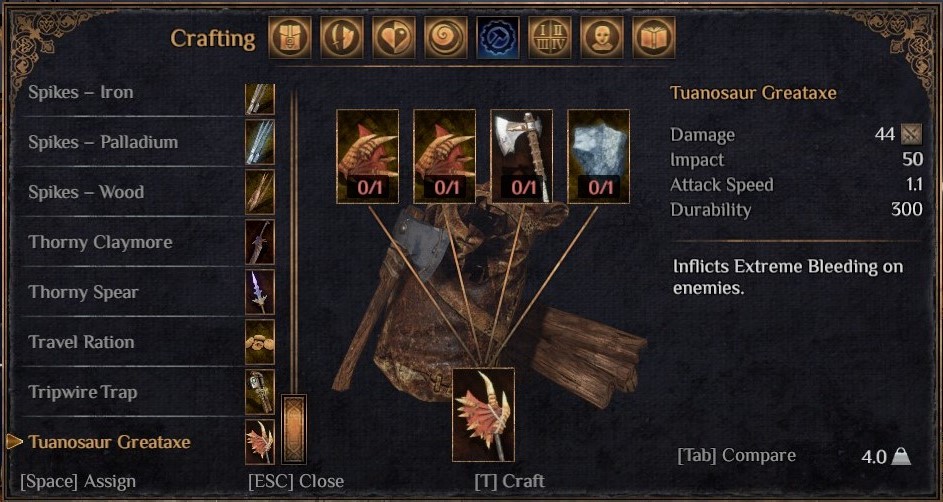This screenshot has height=502, width=943.
Task: Click the palladium scrap ingredient slot
Action: (598, 156)
